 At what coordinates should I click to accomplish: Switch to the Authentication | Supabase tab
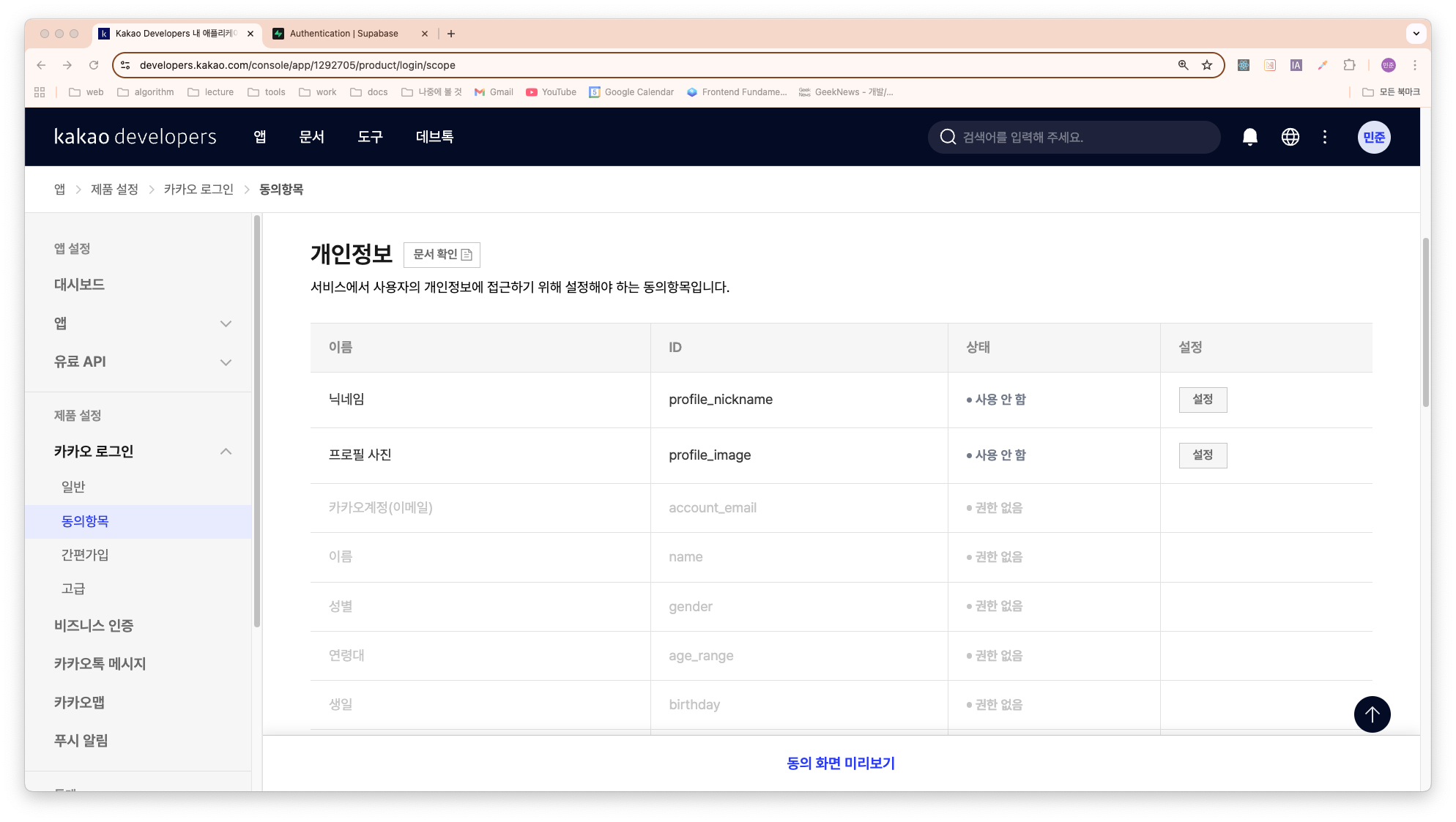click(343, 34)
